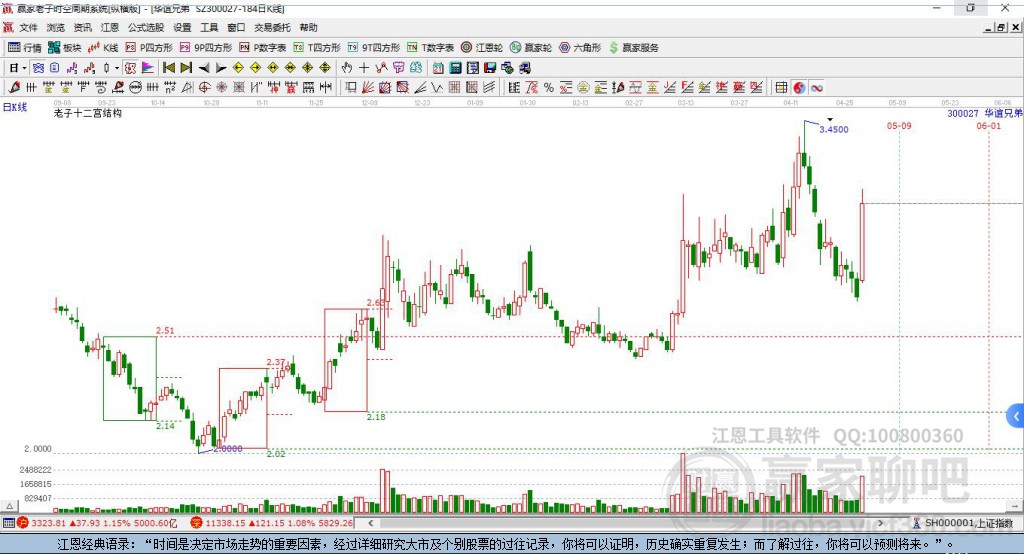Open the 江恩轮 Gann wheel
This screenshot has width=1024, height=554.
pyautogui.click(x=482, y=48)
